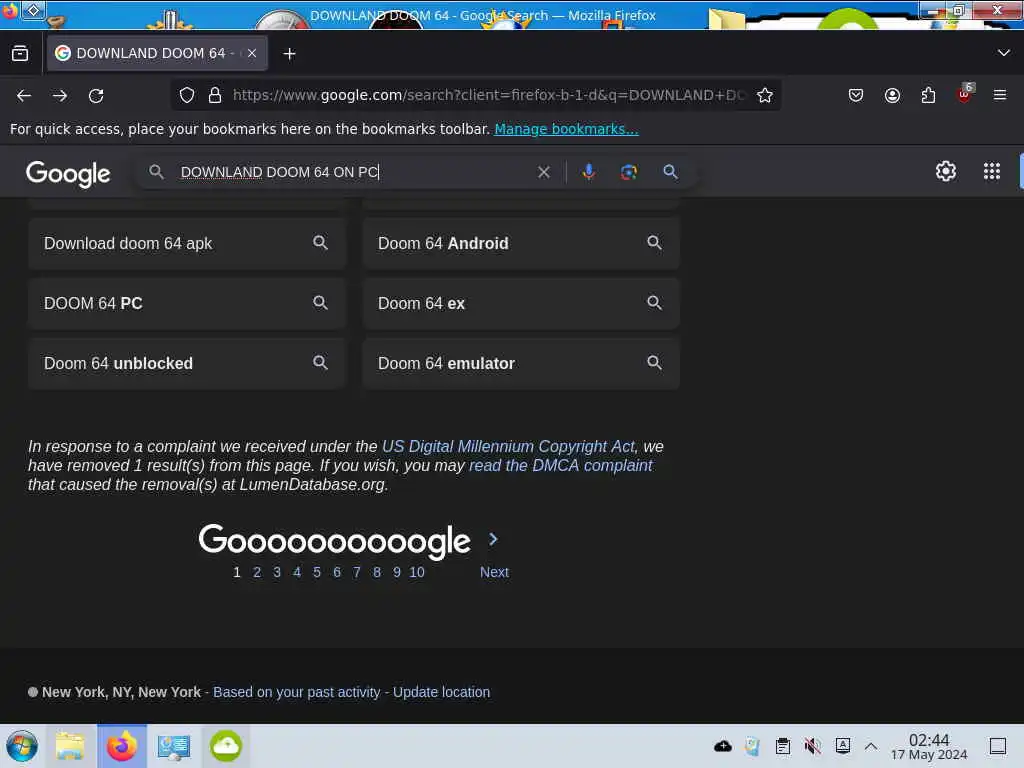Search related: Doom 64 Android
The width and height of the screenshot is (1024, 768).
click(521, 243)
